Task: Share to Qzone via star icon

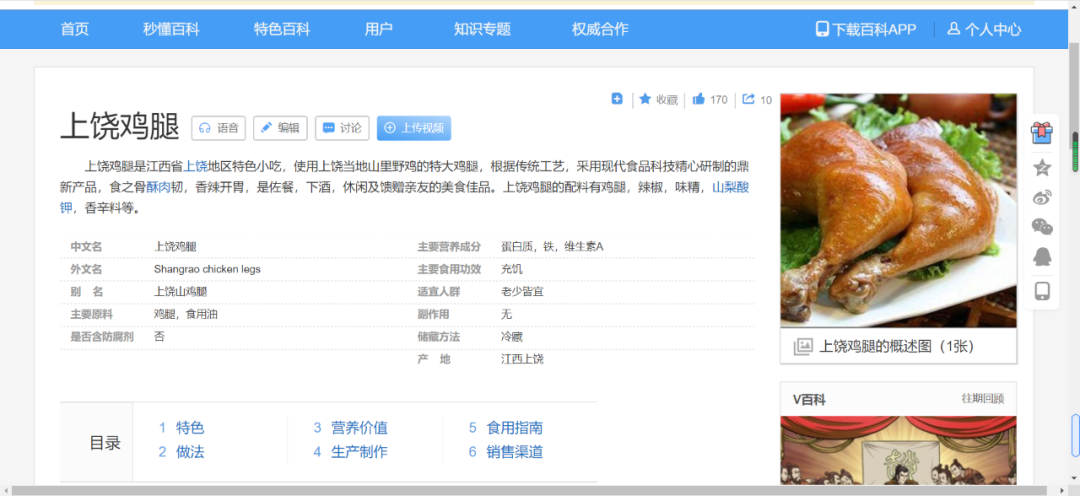Action: 1042,167
